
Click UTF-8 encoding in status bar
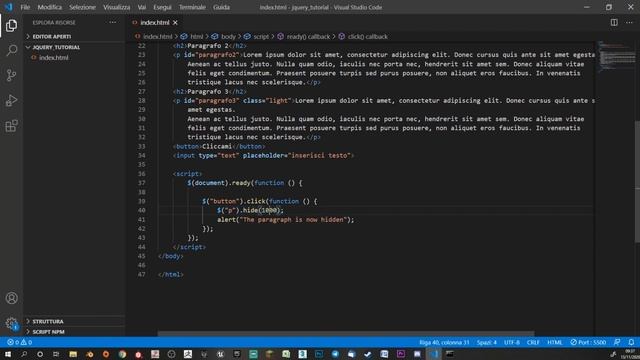tap(512, 342)
